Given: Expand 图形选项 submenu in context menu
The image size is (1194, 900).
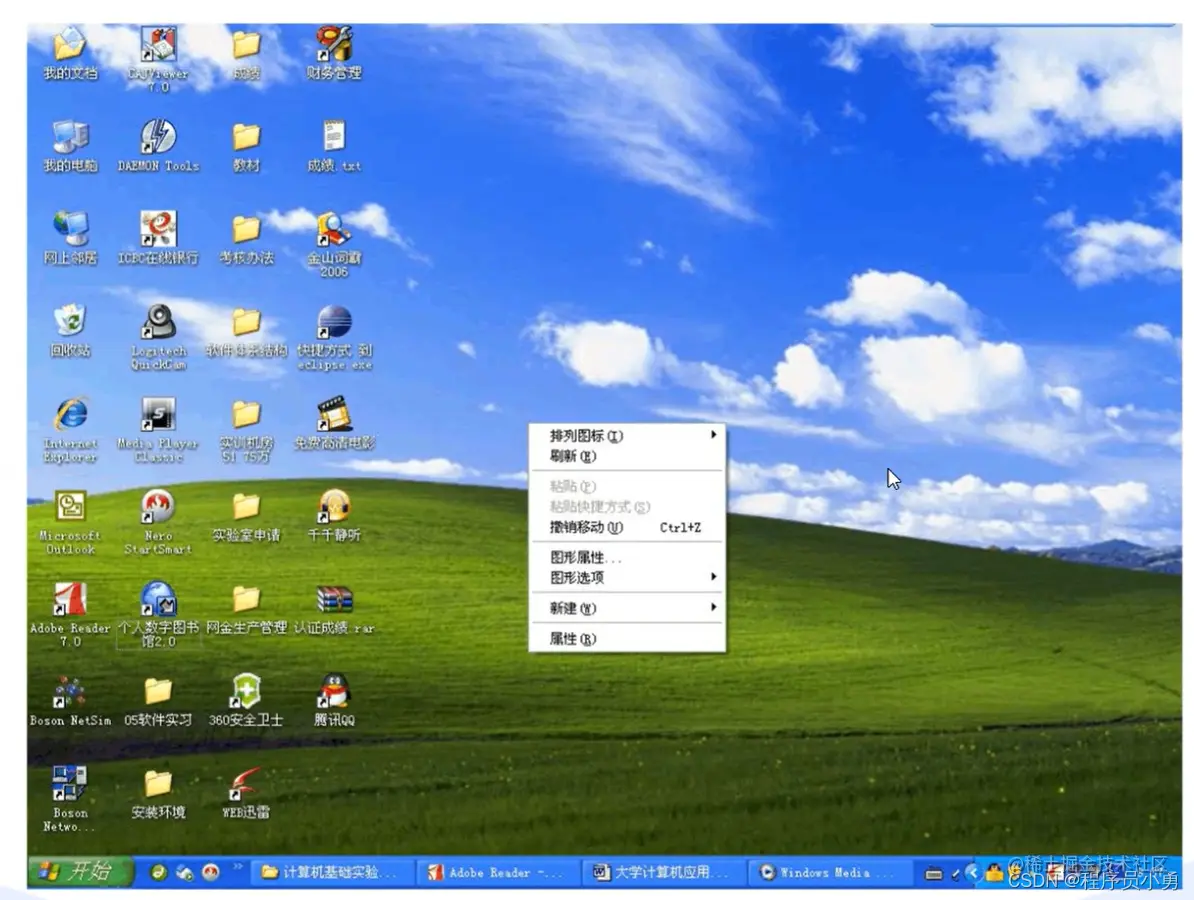Looking at the screenshot, I should coord(627,577).
